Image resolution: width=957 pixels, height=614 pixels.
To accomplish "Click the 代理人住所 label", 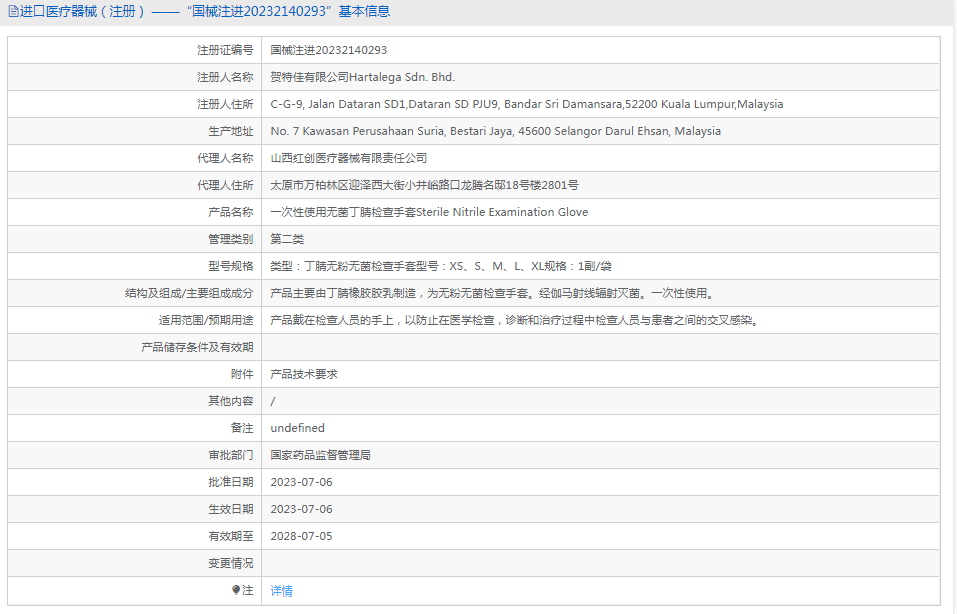I will tap(225, 185).
